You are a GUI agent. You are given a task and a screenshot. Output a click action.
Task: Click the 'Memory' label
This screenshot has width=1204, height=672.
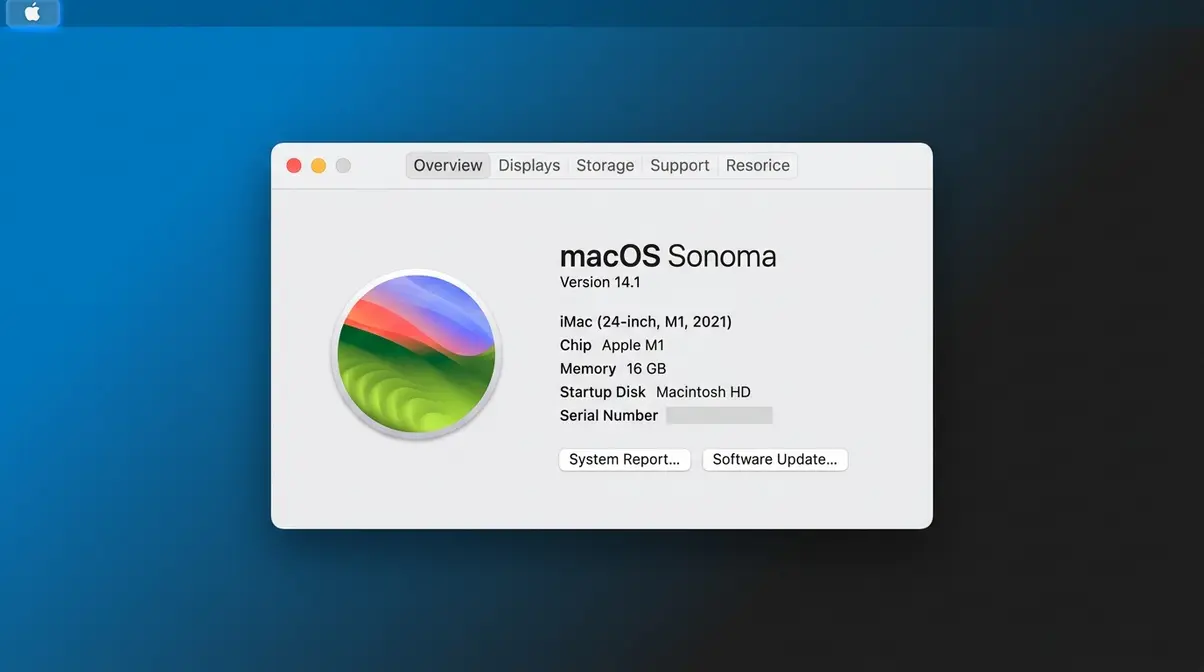[x=588, y=369]
